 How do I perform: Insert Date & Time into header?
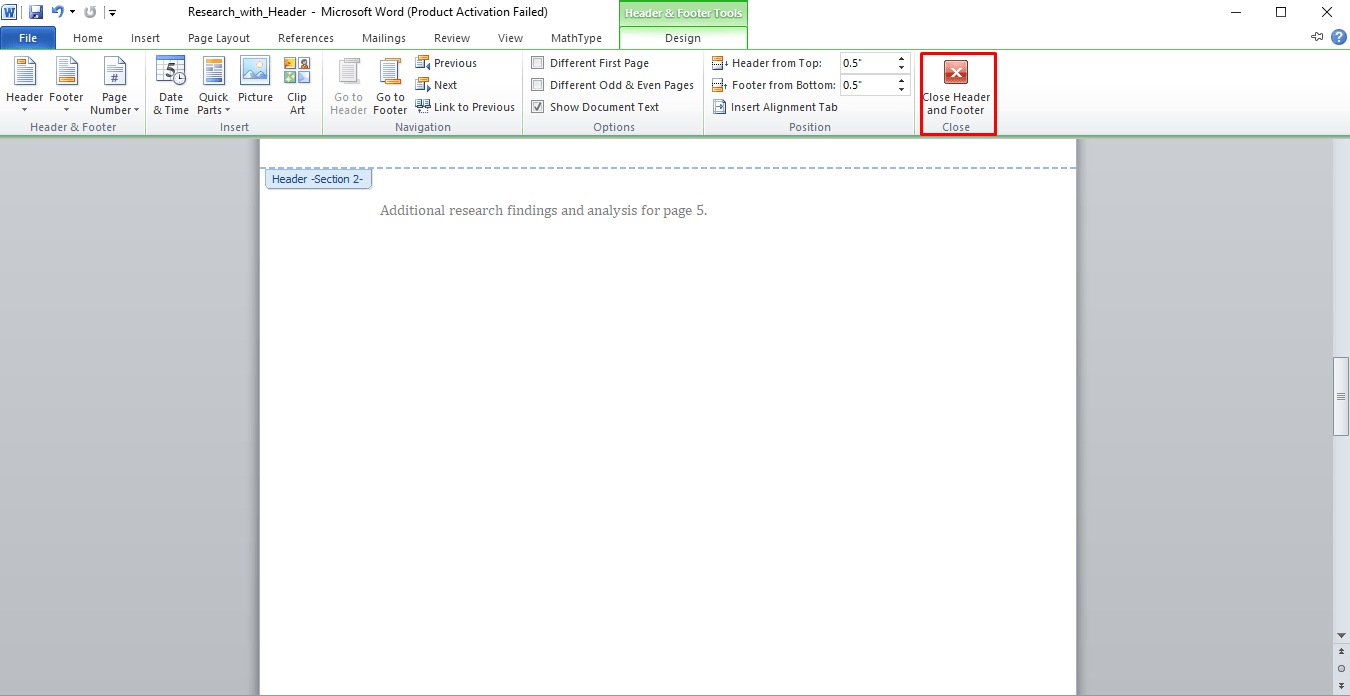[x=171, y=86]
